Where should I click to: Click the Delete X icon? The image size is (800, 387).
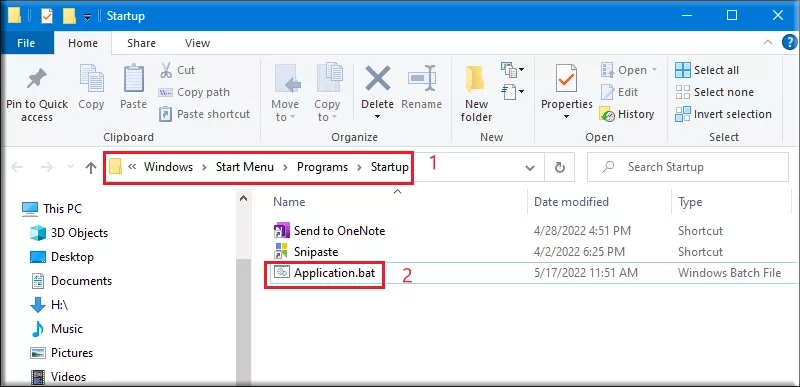tap(378, 79)
